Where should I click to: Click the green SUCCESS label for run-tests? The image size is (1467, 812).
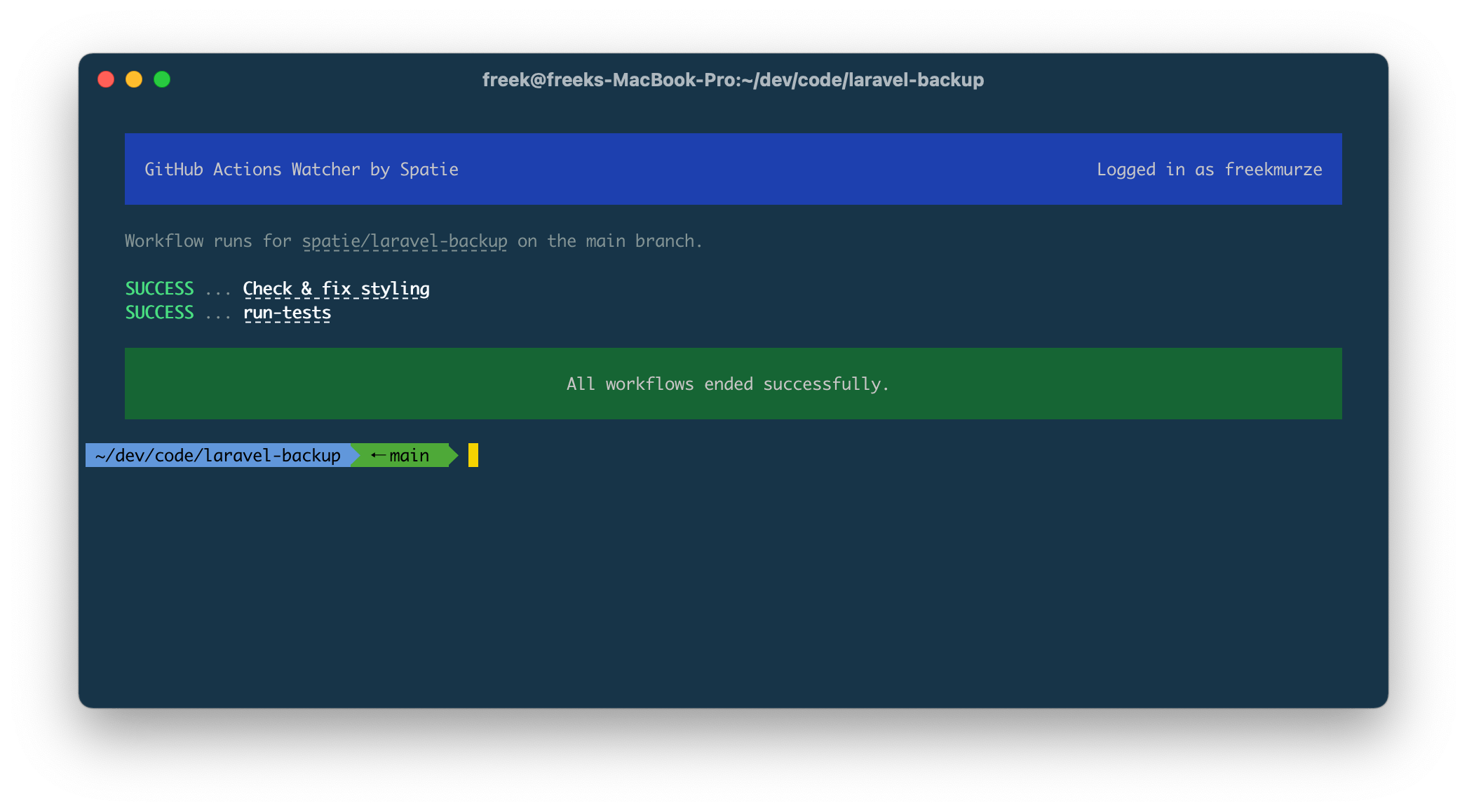coord(158,312)
